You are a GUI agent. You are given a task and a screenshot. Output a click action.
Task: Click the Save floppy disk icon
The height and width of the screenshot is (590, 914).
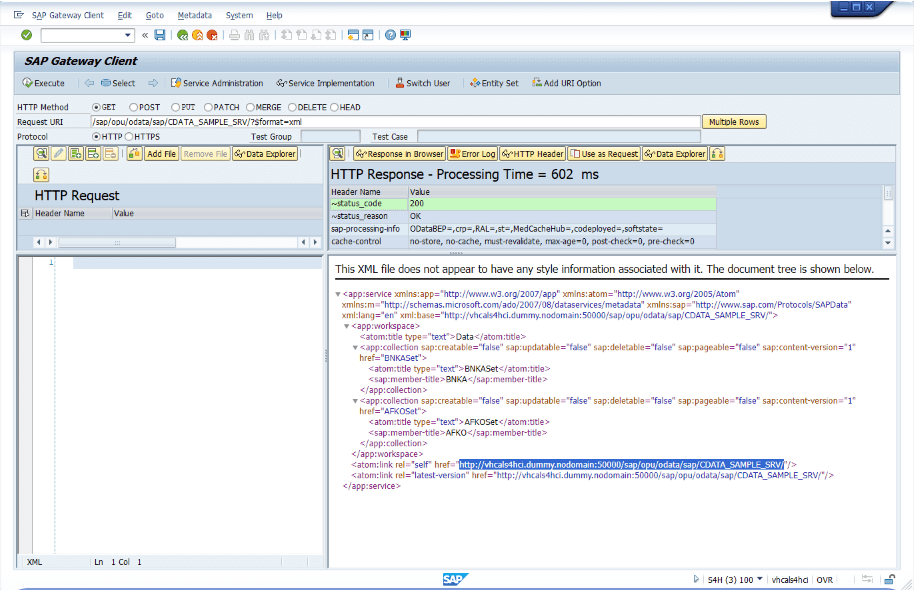pos(160,35)
